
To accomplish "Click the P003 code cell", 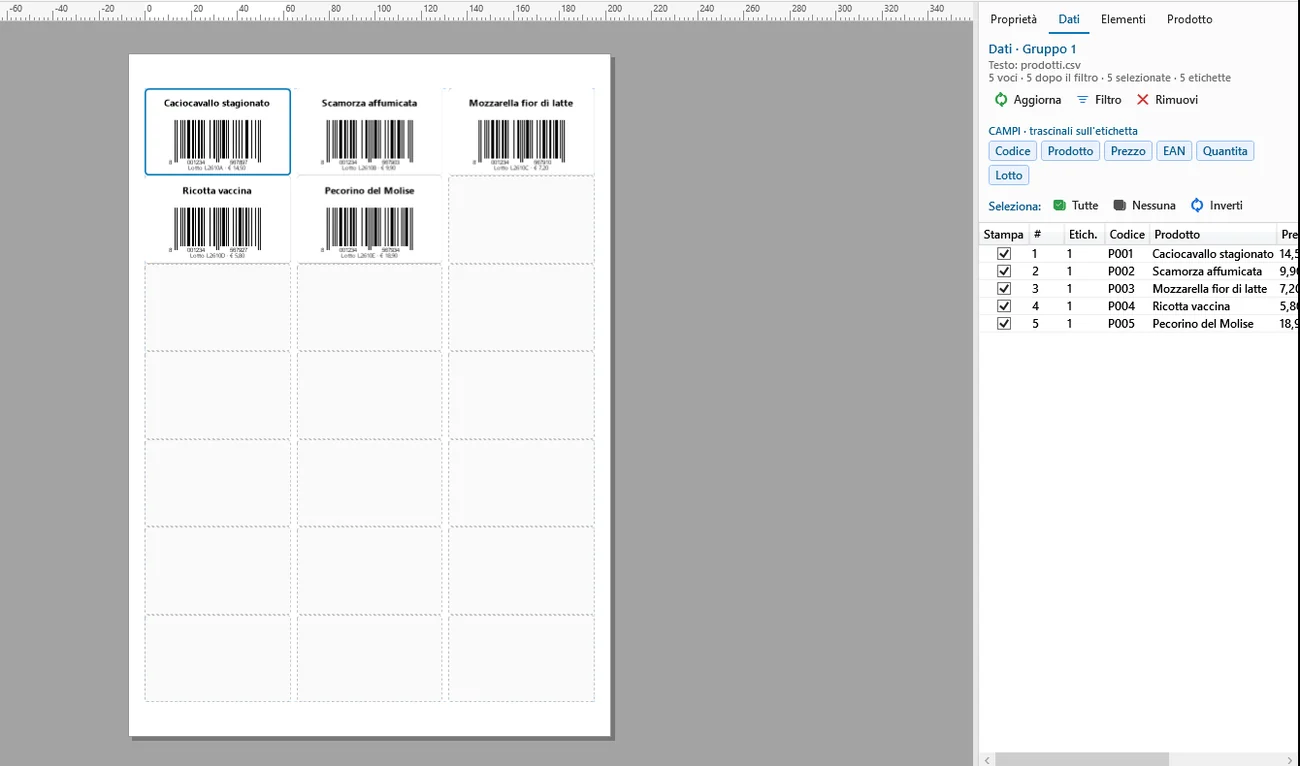I will (1121, 289).
